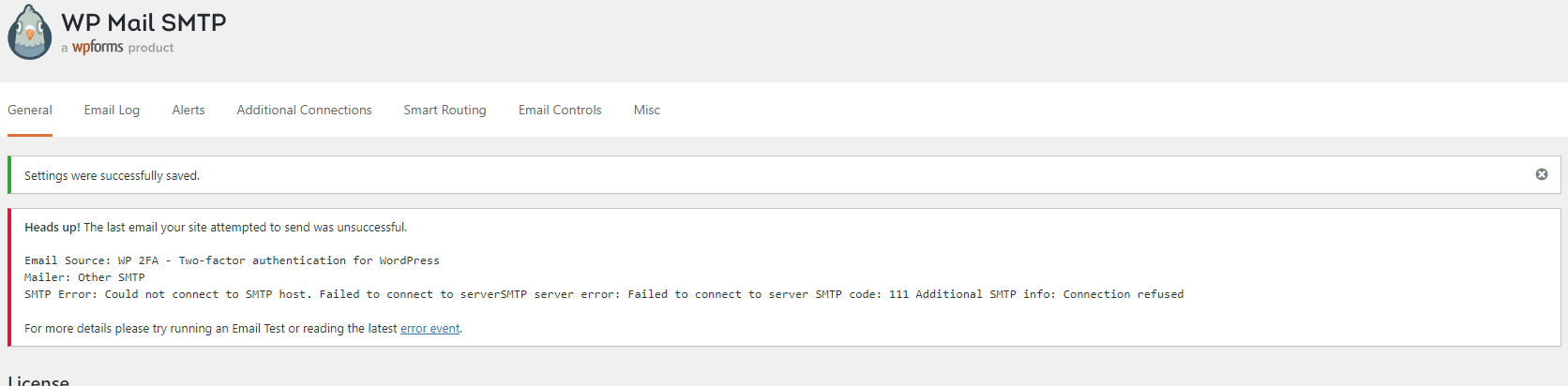
Task: Click the 'SMTP Error:' label text
Action: 60,294
